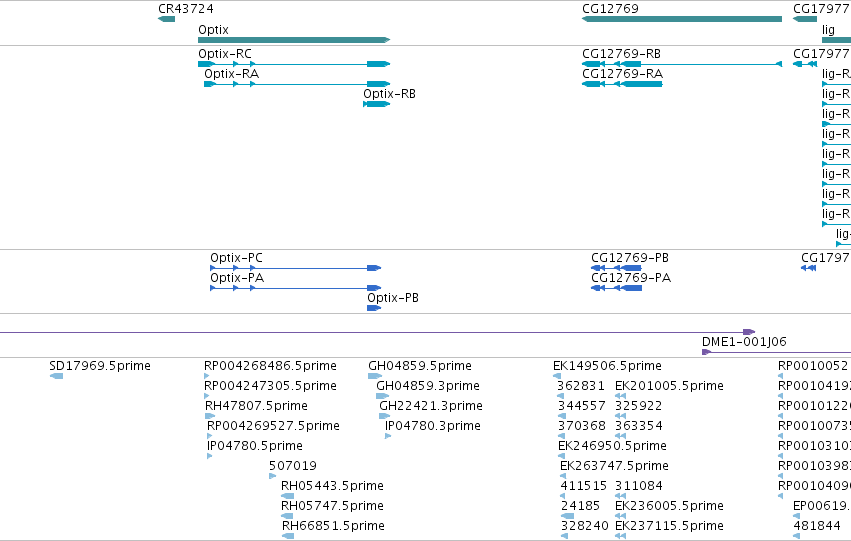851x541 pixels.
Task: Select the GH04859.3prime EST glyph
Action: 383,396
